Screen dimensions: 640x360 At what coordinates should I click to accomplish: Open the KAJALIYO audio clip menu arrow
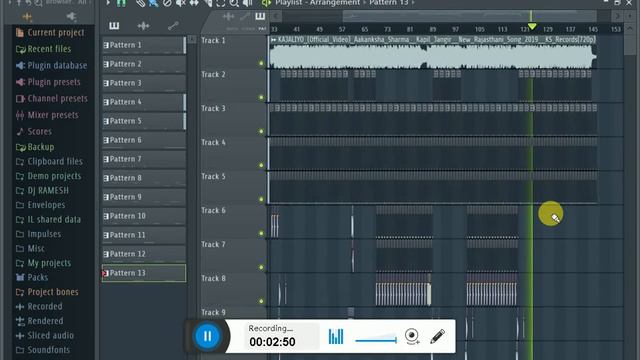click(273, 40)
